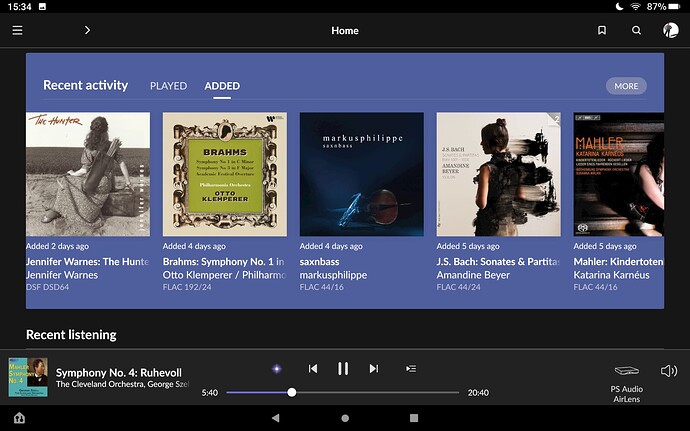
Task: Open the hamburger navigation menu
Action: click(17, 30)
